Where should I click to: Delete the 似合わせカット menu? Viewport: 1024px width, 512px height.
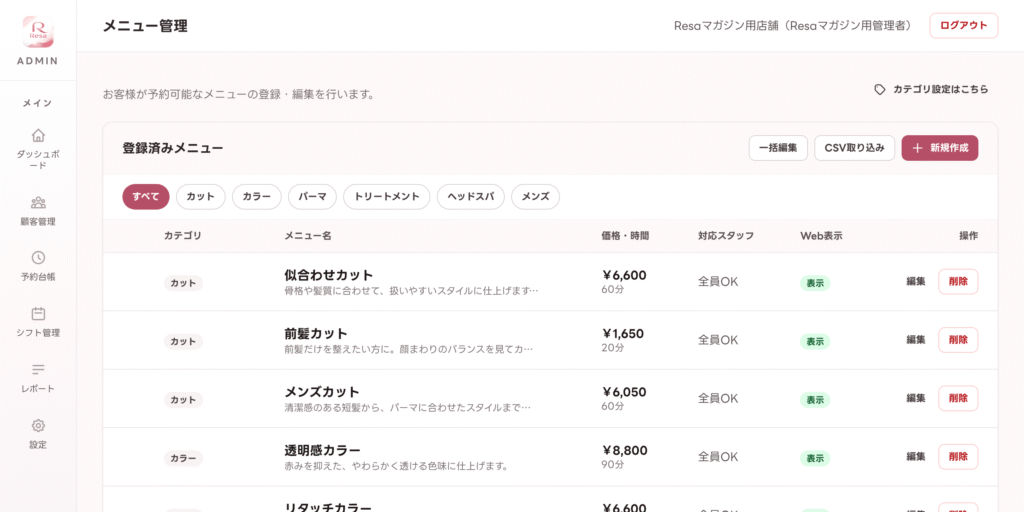(958, 281)
